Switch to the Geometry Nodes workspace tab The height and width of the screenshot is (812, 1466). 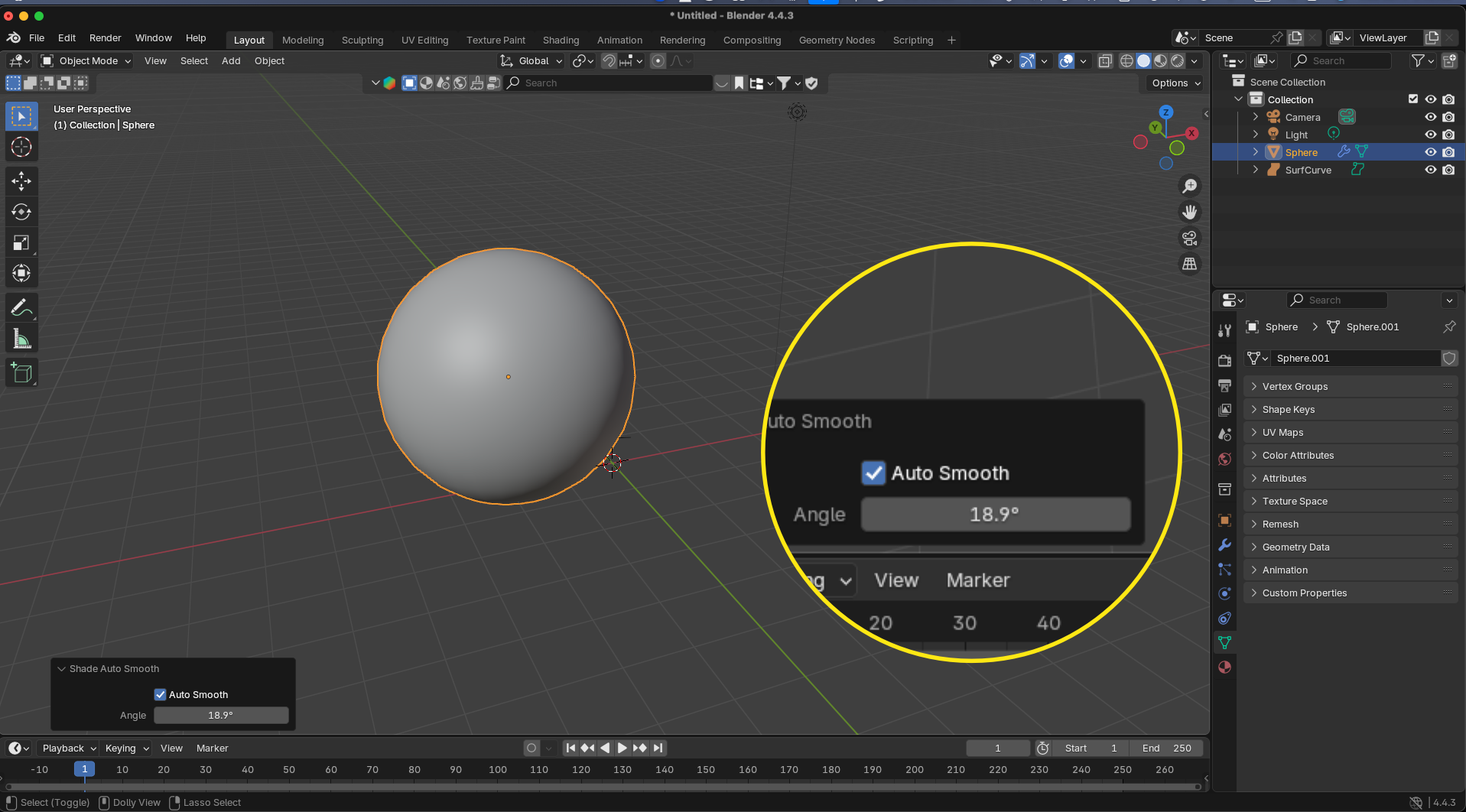pos(837,40)
